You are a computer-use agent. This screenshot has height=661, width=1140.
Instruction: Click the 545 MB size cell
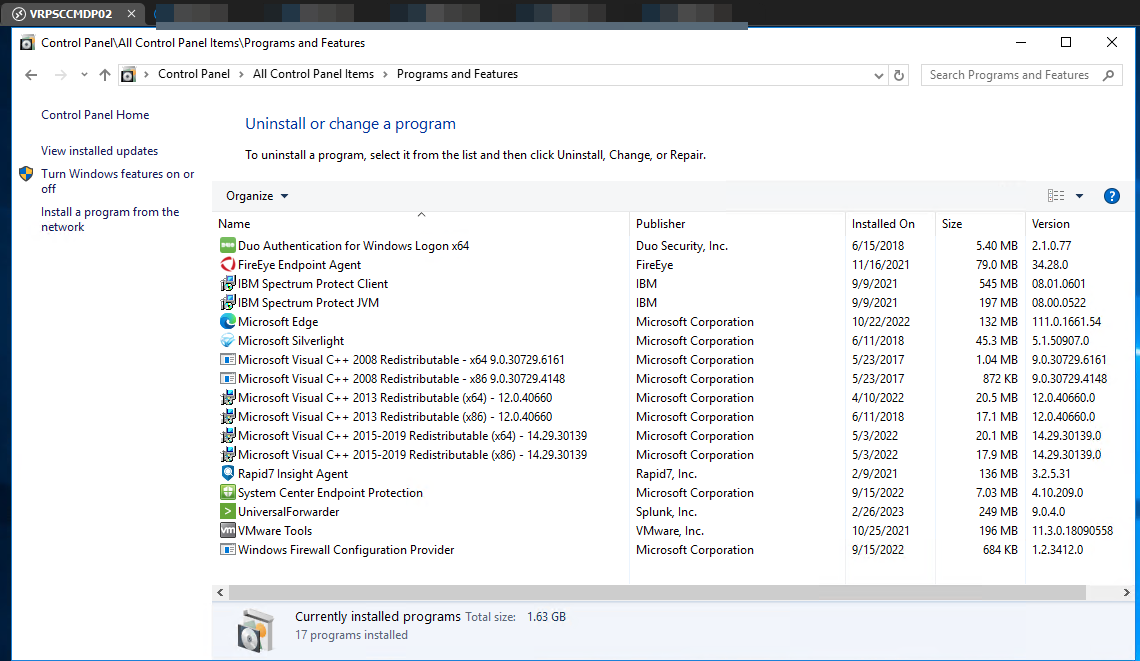[x=998, y=284]
